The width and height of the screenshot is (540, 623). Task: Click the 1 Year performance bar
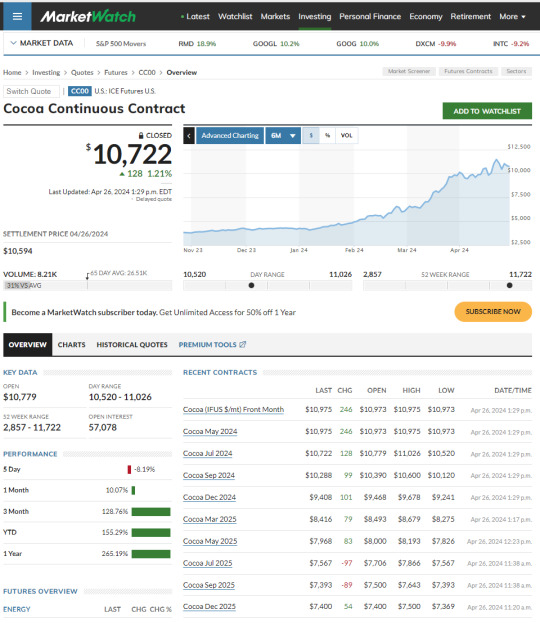[151, 553]
